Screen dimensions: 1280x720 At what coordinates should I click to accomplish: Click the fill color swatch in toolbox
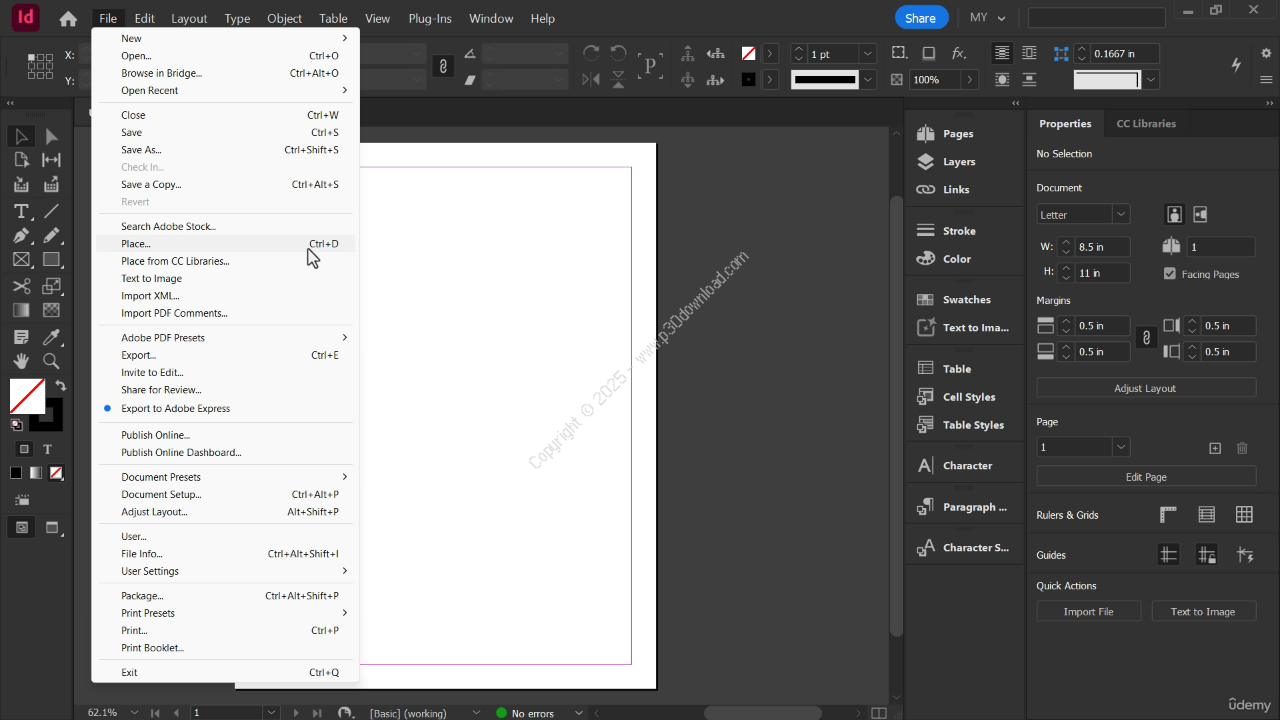point(27,396)
